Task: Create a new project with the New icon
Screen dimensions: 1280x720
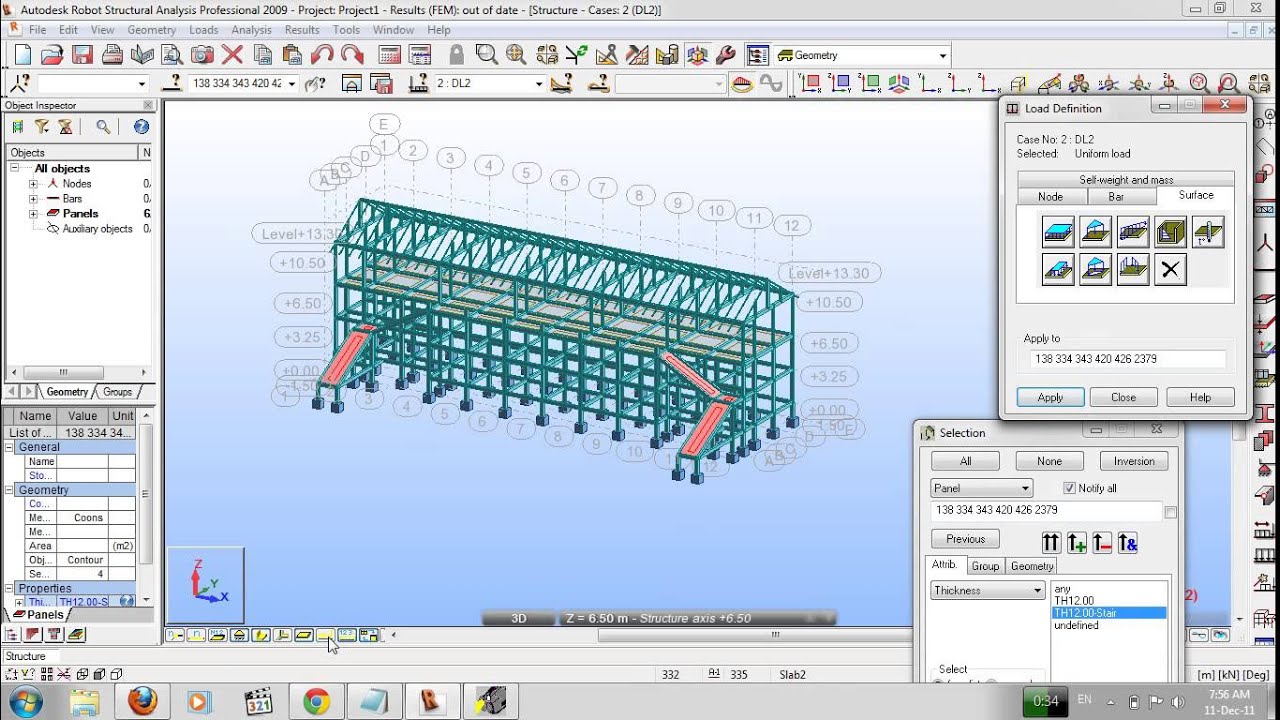Action: [x=22, y=55]
